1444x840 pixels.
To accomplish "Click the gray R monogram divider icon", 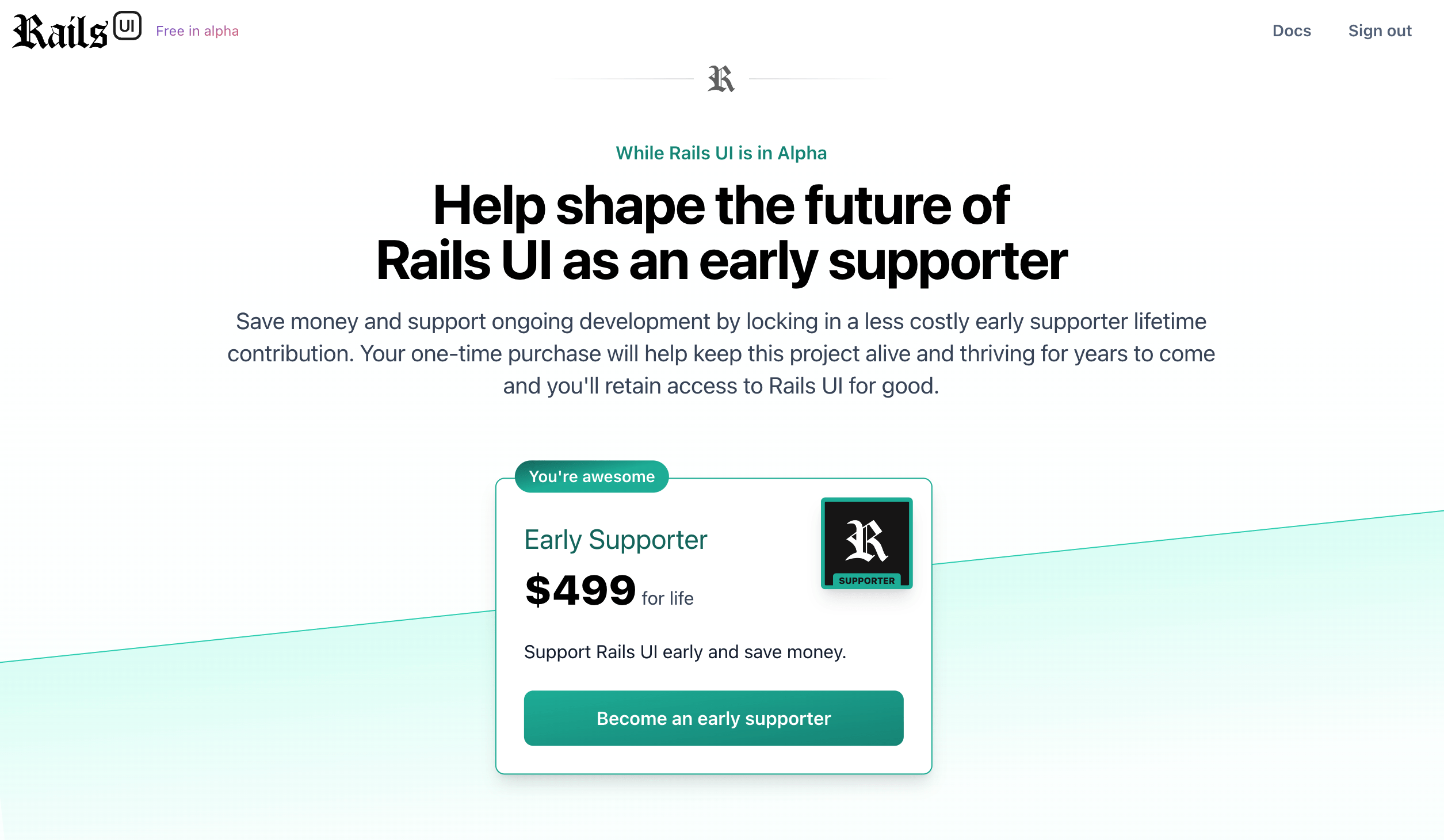I will point(721,79).
